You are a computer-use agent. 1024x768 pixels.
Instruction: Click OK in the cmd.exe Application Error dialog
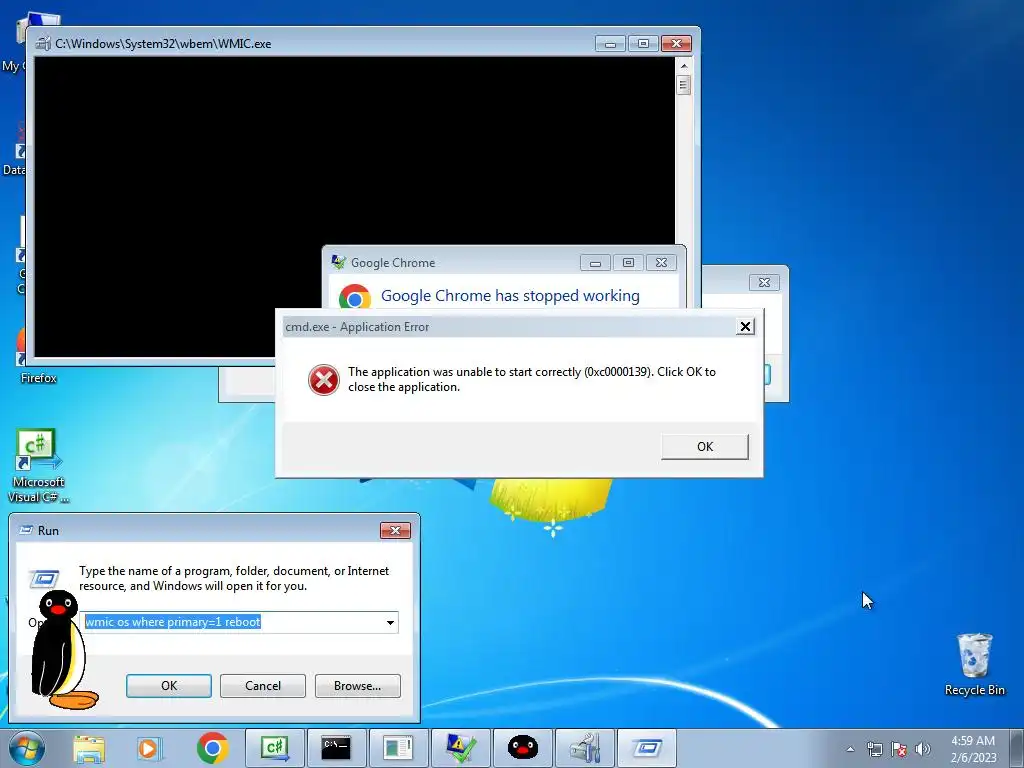pyautogui.click(x=705, y=447)
